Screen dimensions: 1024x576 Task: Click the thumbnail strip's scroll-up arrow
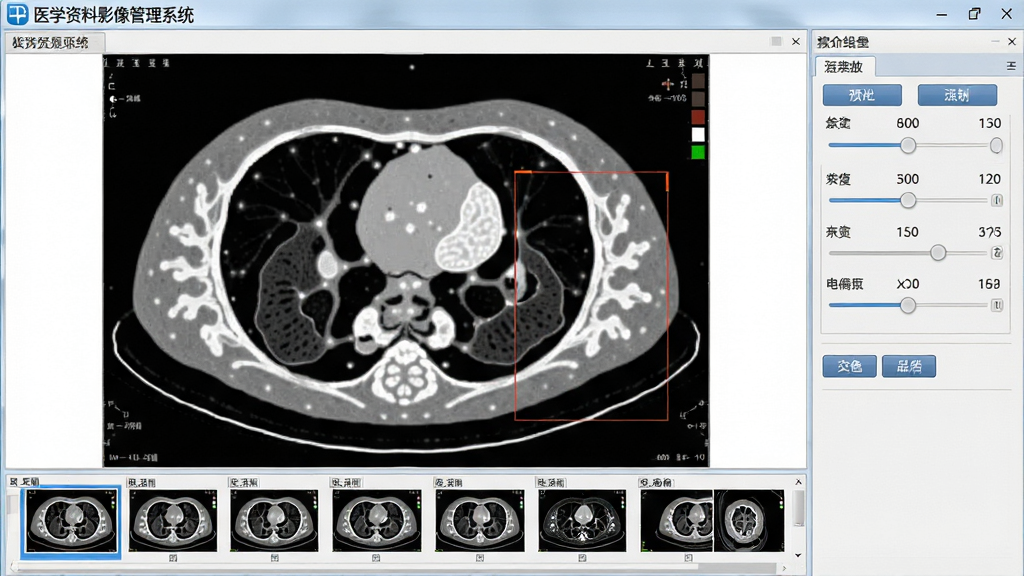coord(799,482)
